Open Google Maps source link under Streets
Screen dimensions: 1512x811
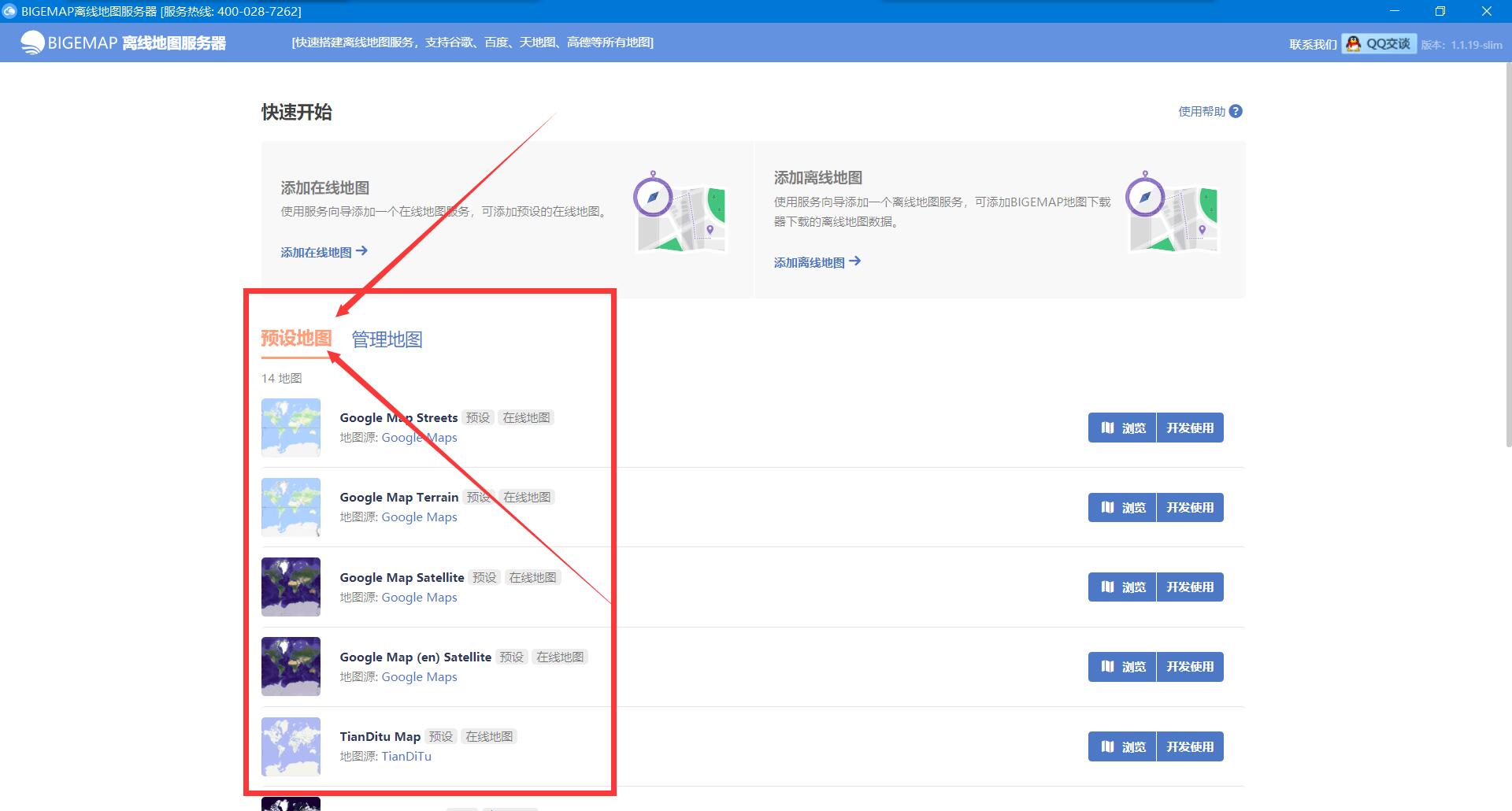pos(419,438)
